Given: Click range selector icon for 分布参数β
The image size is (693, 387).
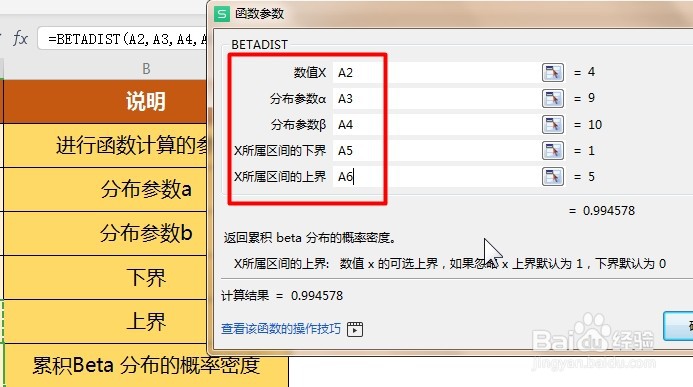Looking at the screenshot, I should pyautogui.click(x=552, y=125).
